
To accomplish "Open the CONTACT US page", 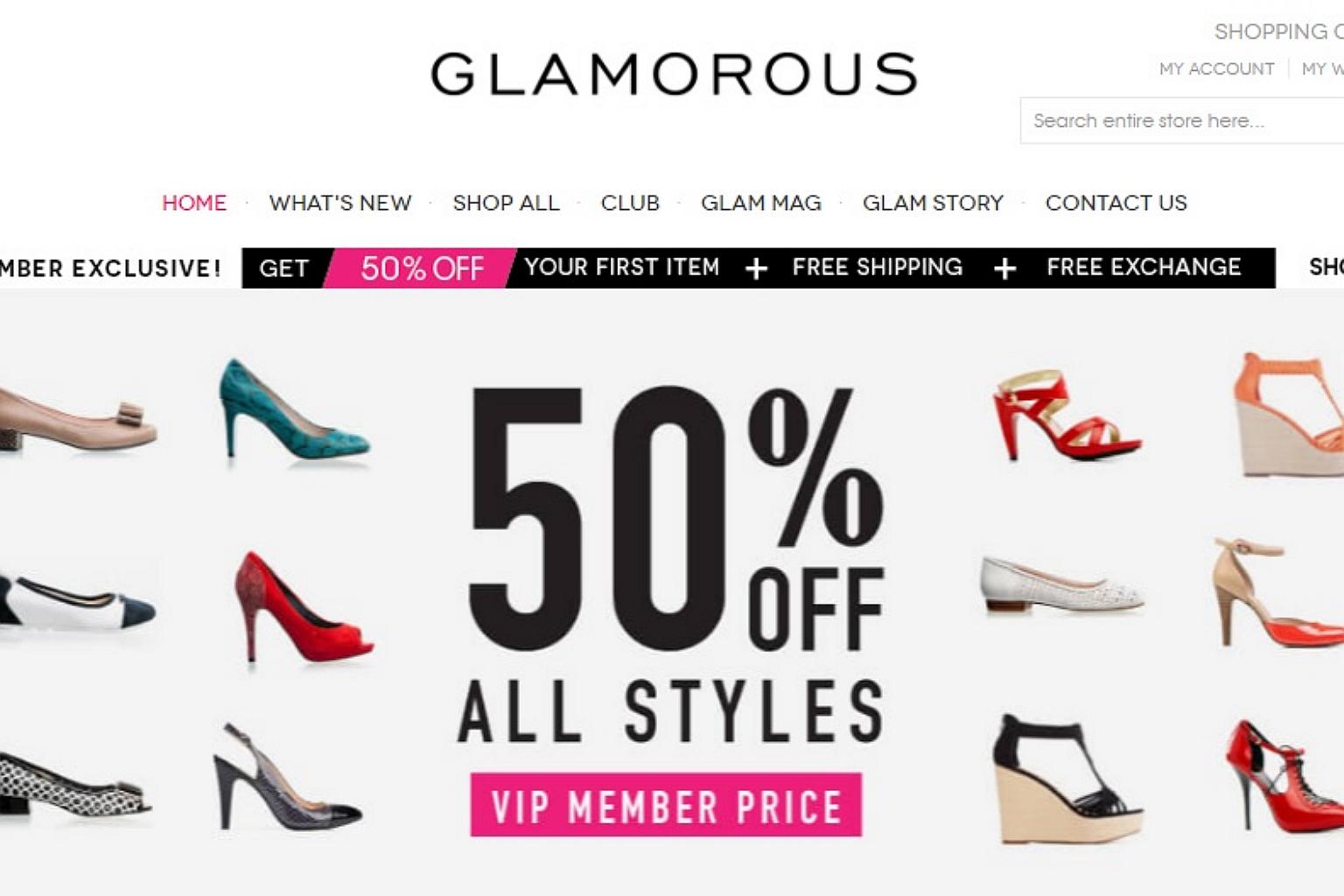I will pyautogui.click(x=1116, y=203).
